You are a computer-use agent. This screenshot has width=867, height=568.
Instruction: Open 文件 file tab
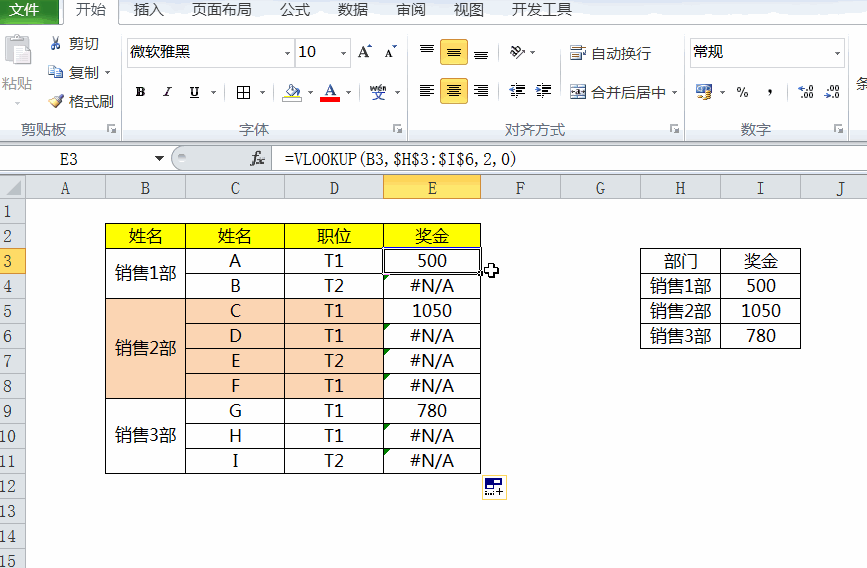(29, 11)
